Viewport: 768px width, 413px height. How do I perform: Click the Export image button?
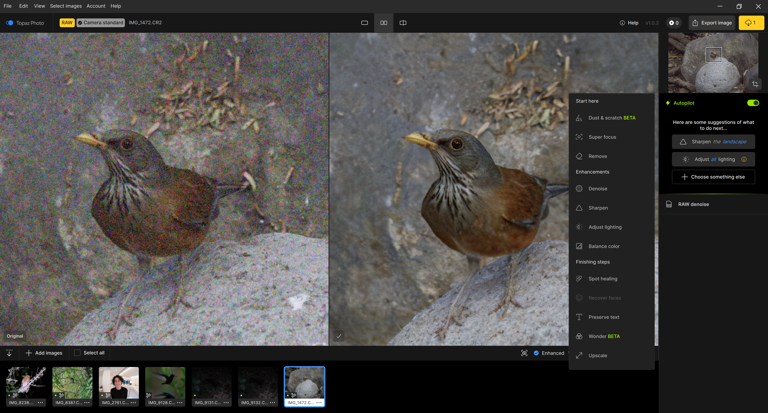tap(712, 22)
